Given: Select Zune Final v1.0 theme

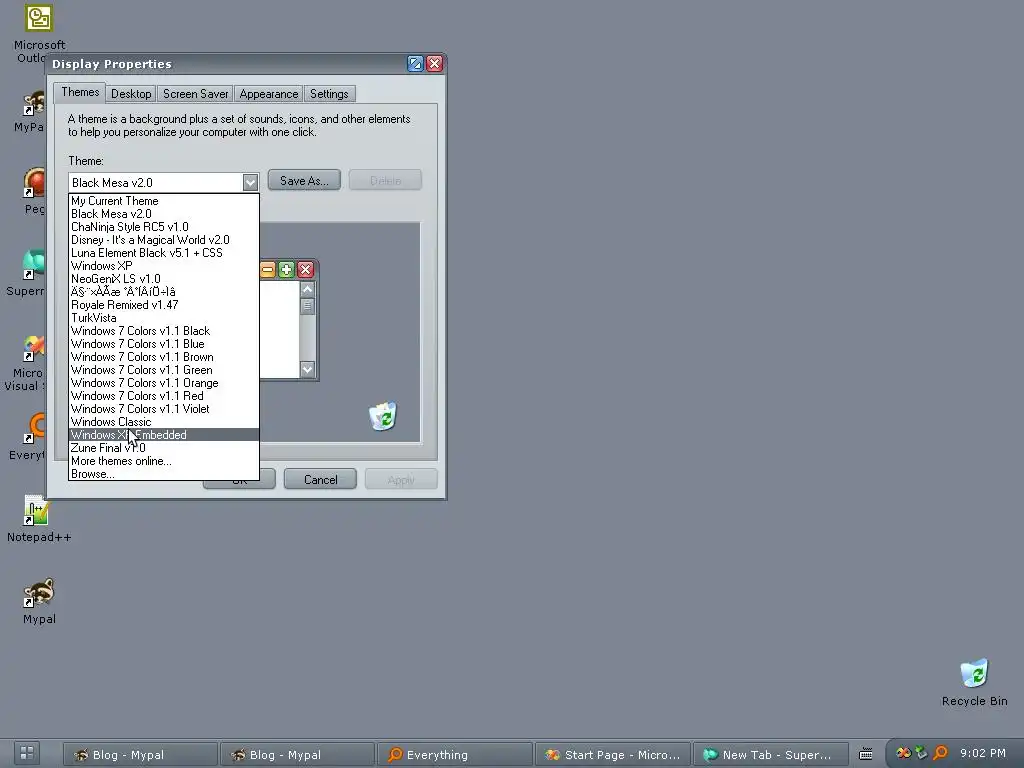Looking at the screenshot, I should [164, 448].
